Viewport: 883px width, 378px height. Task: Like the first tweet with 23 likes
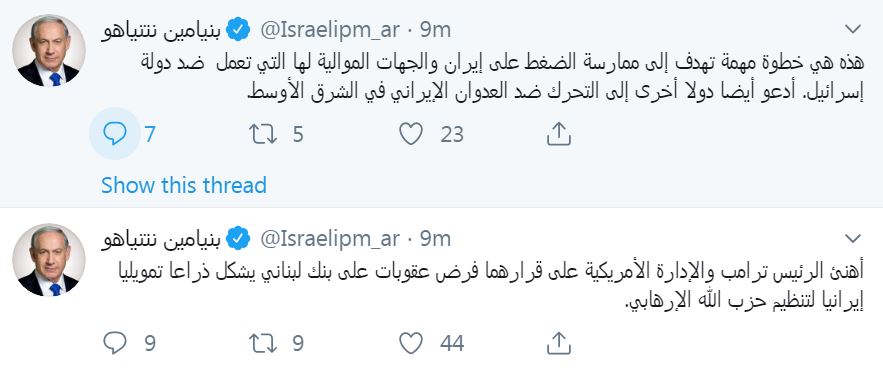click(411, 134)
